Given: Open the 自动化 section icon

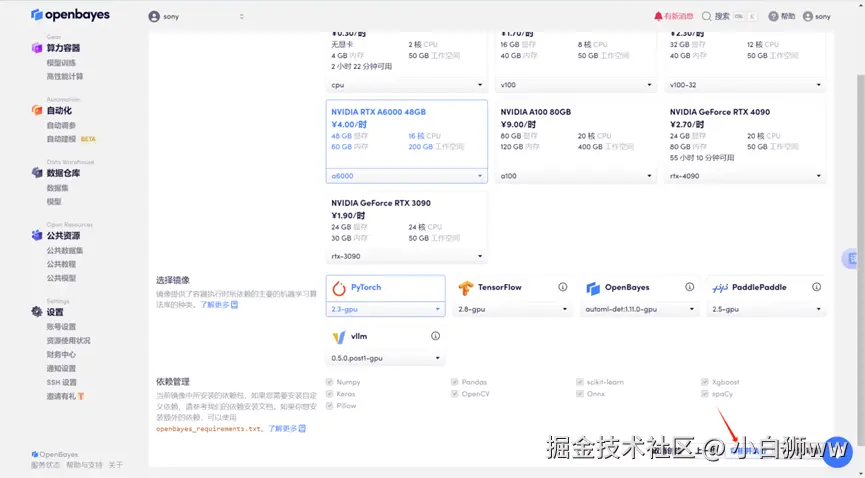Looking at the screenshot, I should 36,110.
